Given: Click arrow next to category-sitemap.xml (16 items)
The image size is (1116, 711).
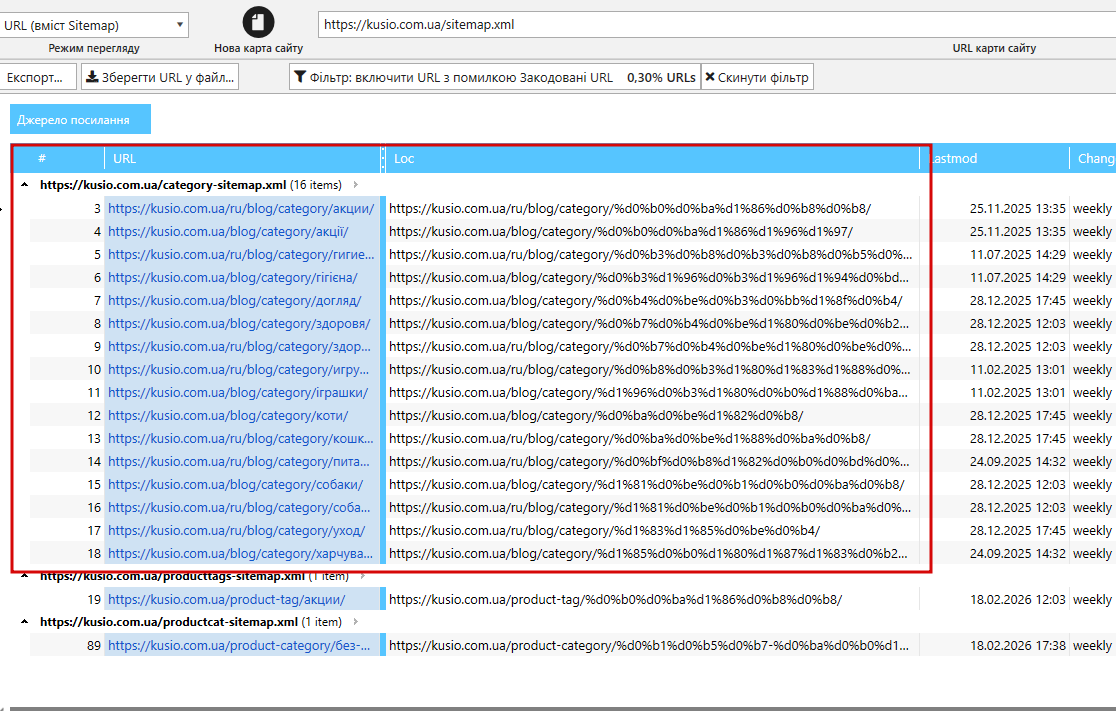Looking at the screenshot, I should point(356,185).
